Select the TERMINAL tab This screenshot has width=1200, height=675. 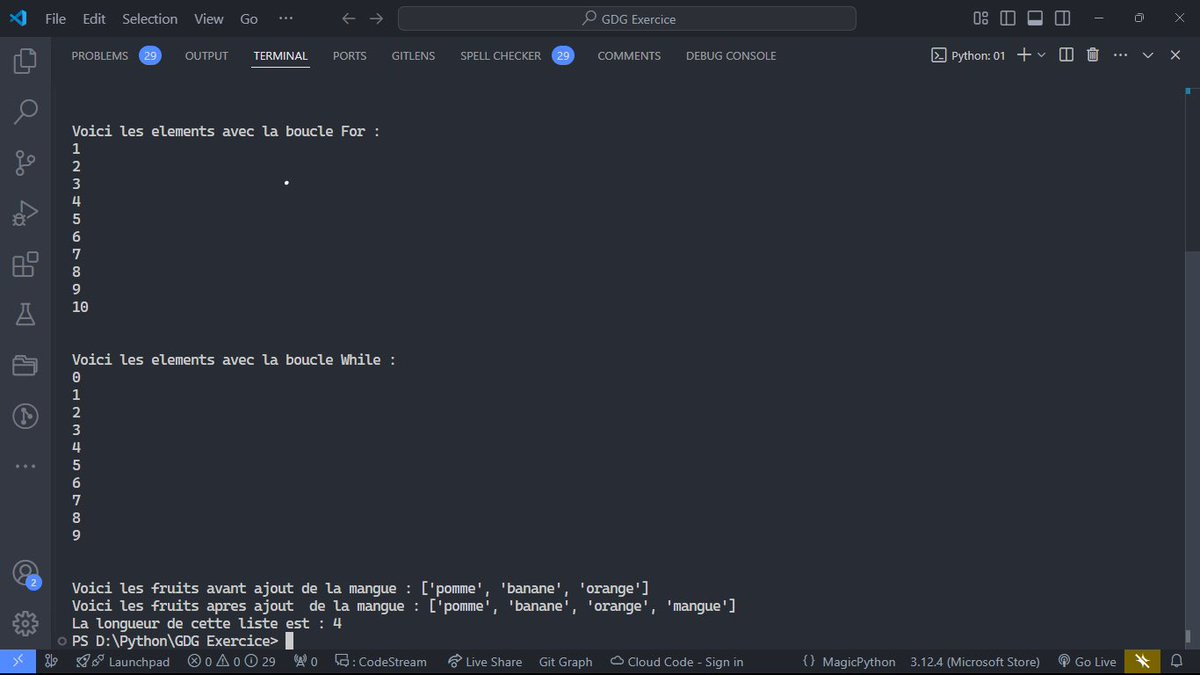(x=281, y=56)
